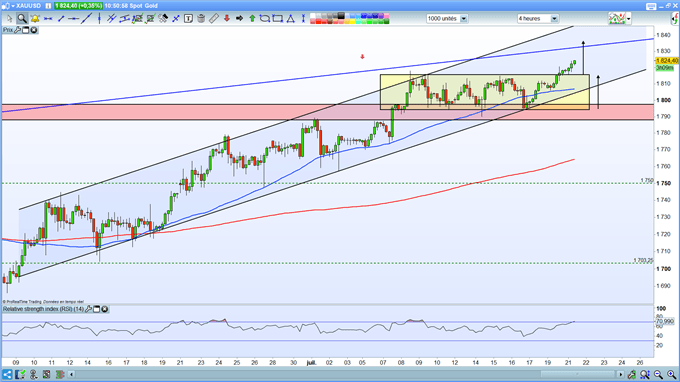Click the timeline scroll left arrow

tap(72, 374)
